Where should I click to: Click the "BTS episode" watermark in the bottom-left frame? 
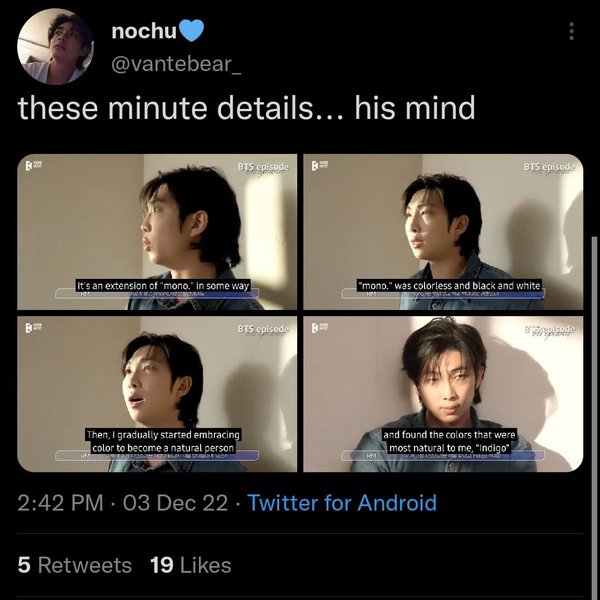(x=264, y=329)
